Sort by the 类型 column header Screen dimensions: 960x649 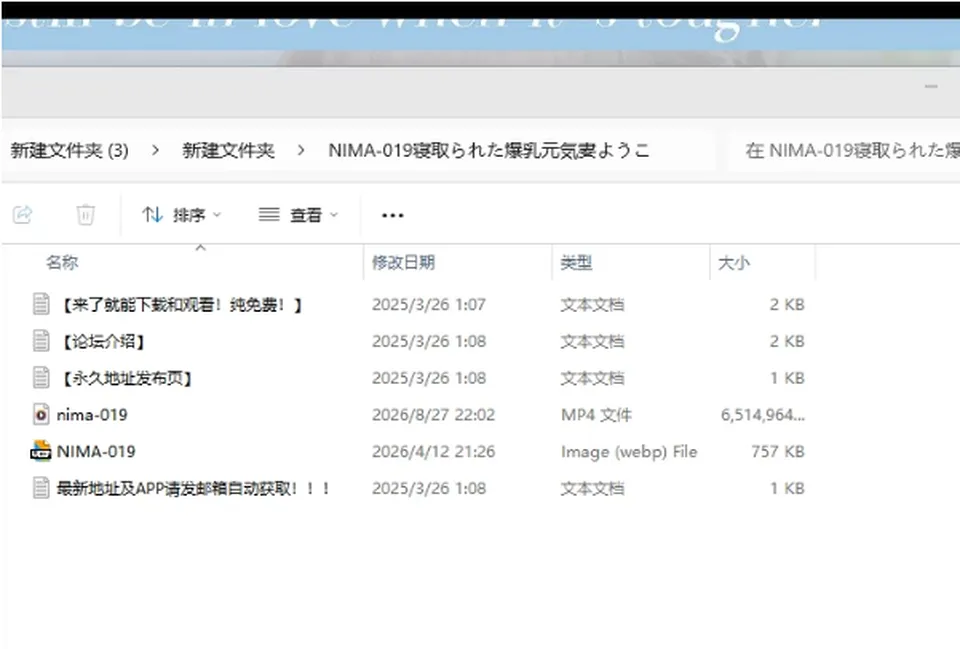pyautogui.click(x=576, y=263)
